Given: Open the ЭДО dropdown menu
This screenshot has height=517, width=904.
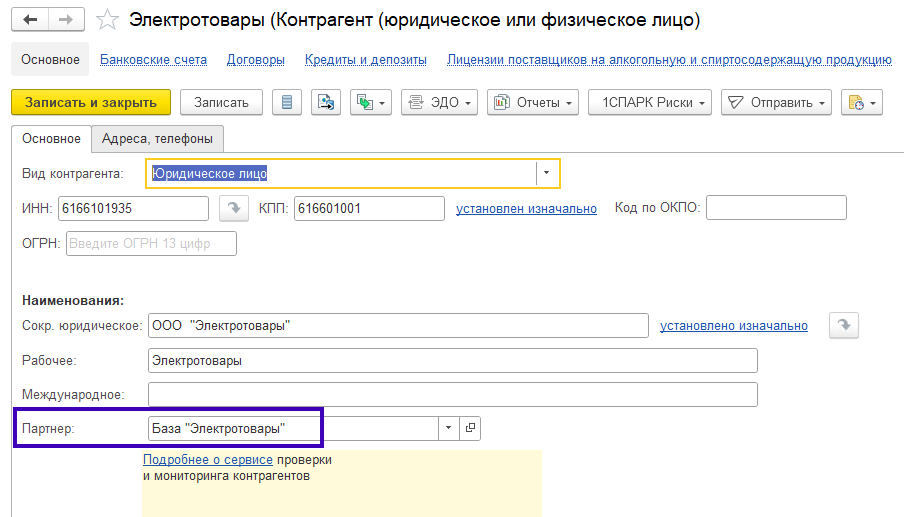Looking at the screenshot, I should point(439,103).
